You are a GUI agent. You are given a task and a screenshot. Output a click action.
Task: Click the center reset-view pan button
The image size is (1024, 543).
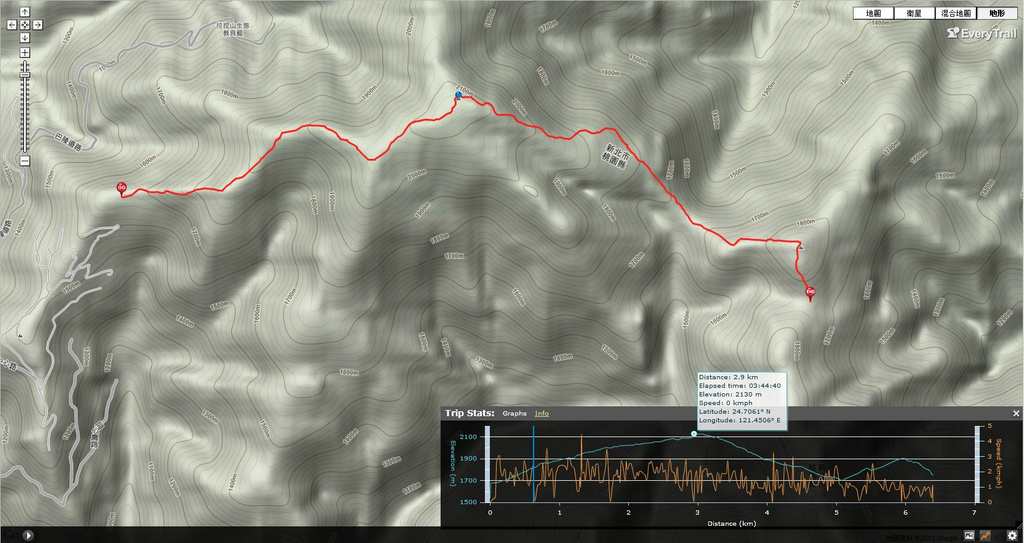point(25,25)
